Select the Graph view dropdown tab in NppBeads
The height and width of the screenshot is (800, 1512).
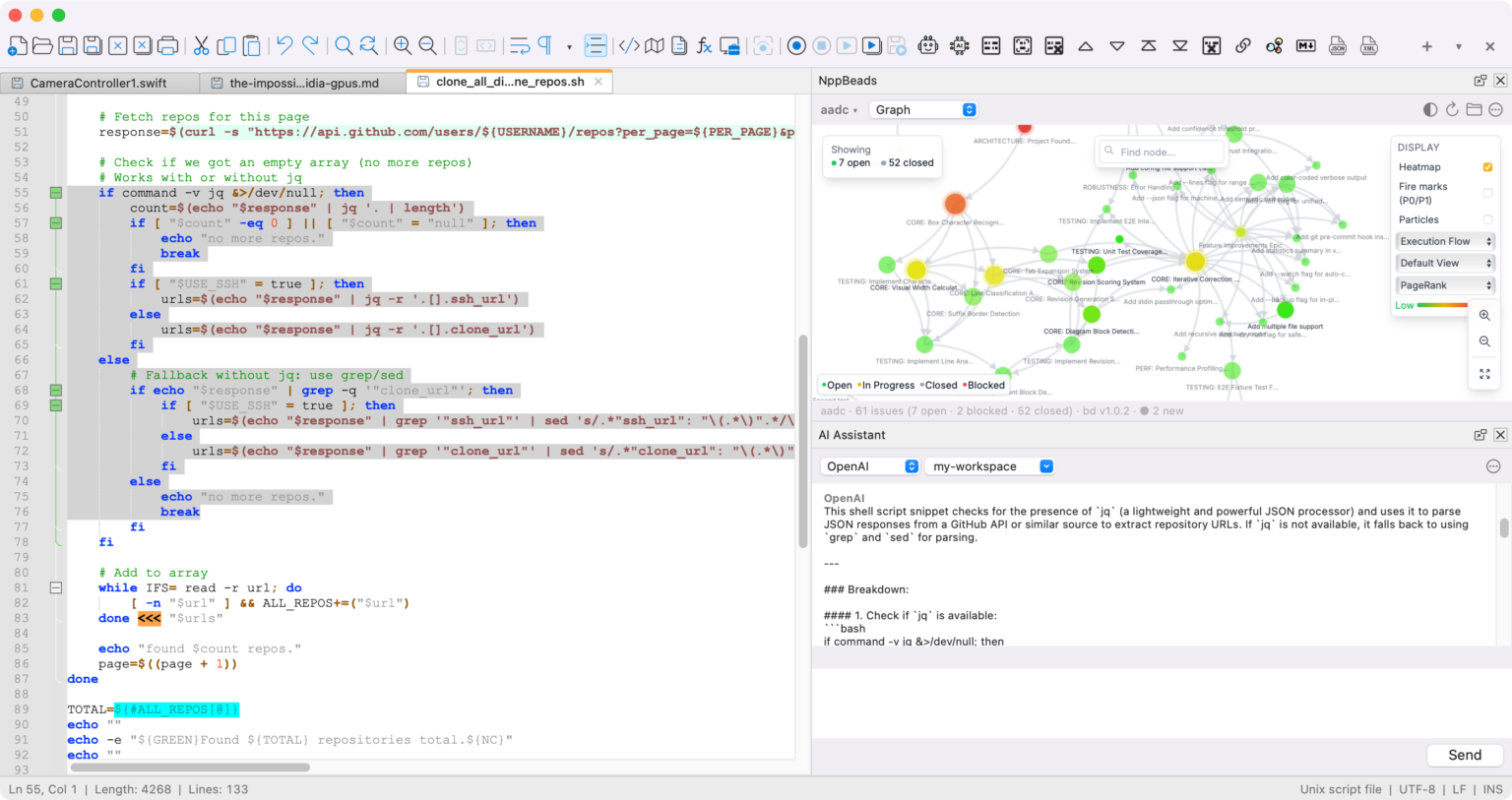(923, 109)
